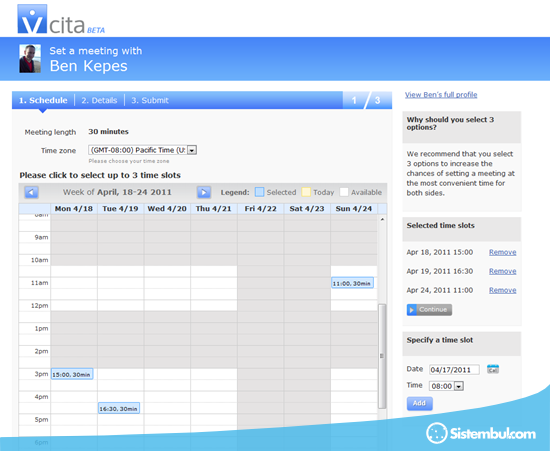Click the selected 15:00 30min slot on Monday
550x451 pixels.
tap(72, 374)
